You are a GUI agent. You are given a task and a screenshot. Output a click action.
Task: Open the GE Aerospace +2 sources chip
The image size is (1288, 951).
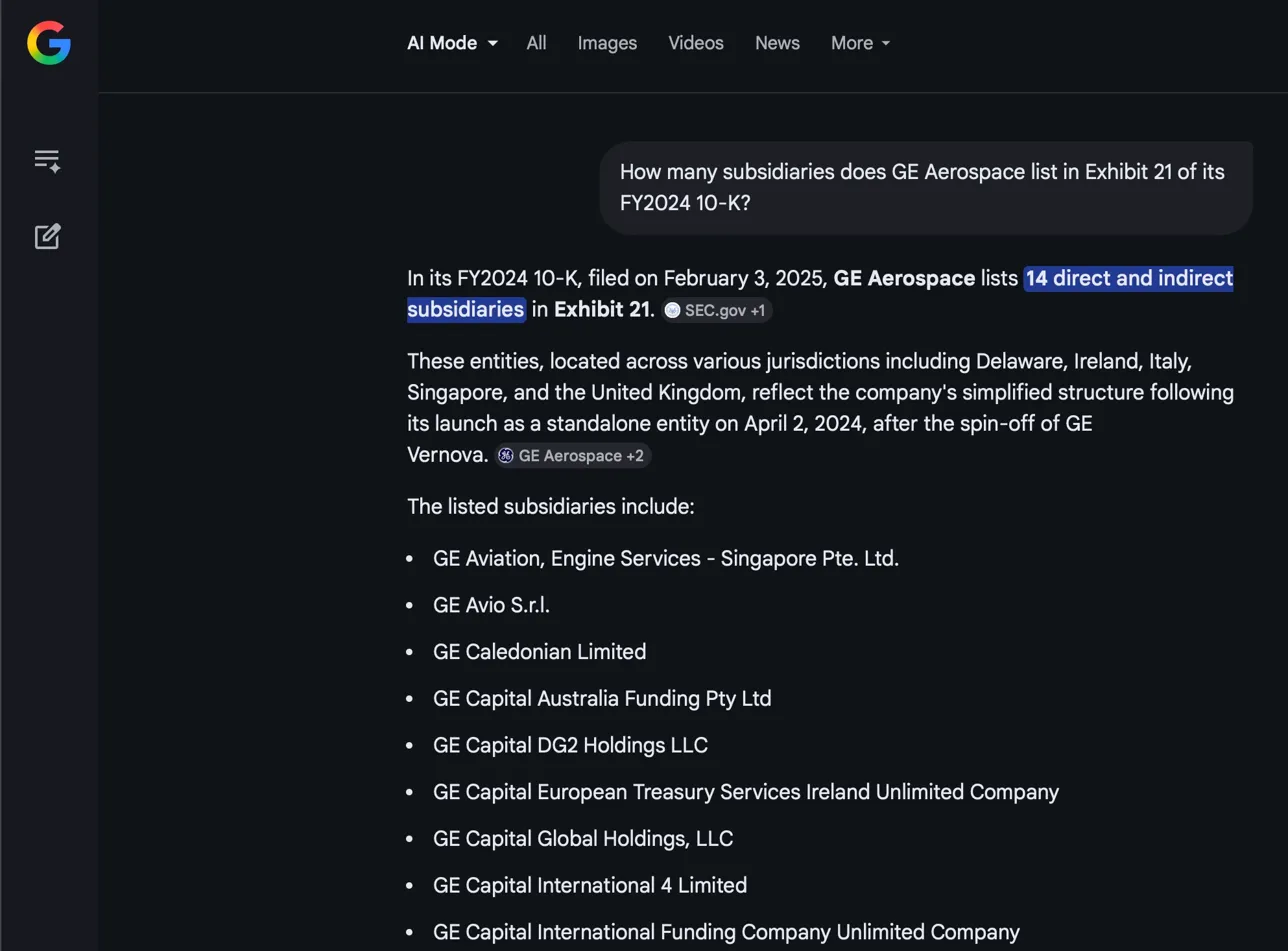point(572,455)
